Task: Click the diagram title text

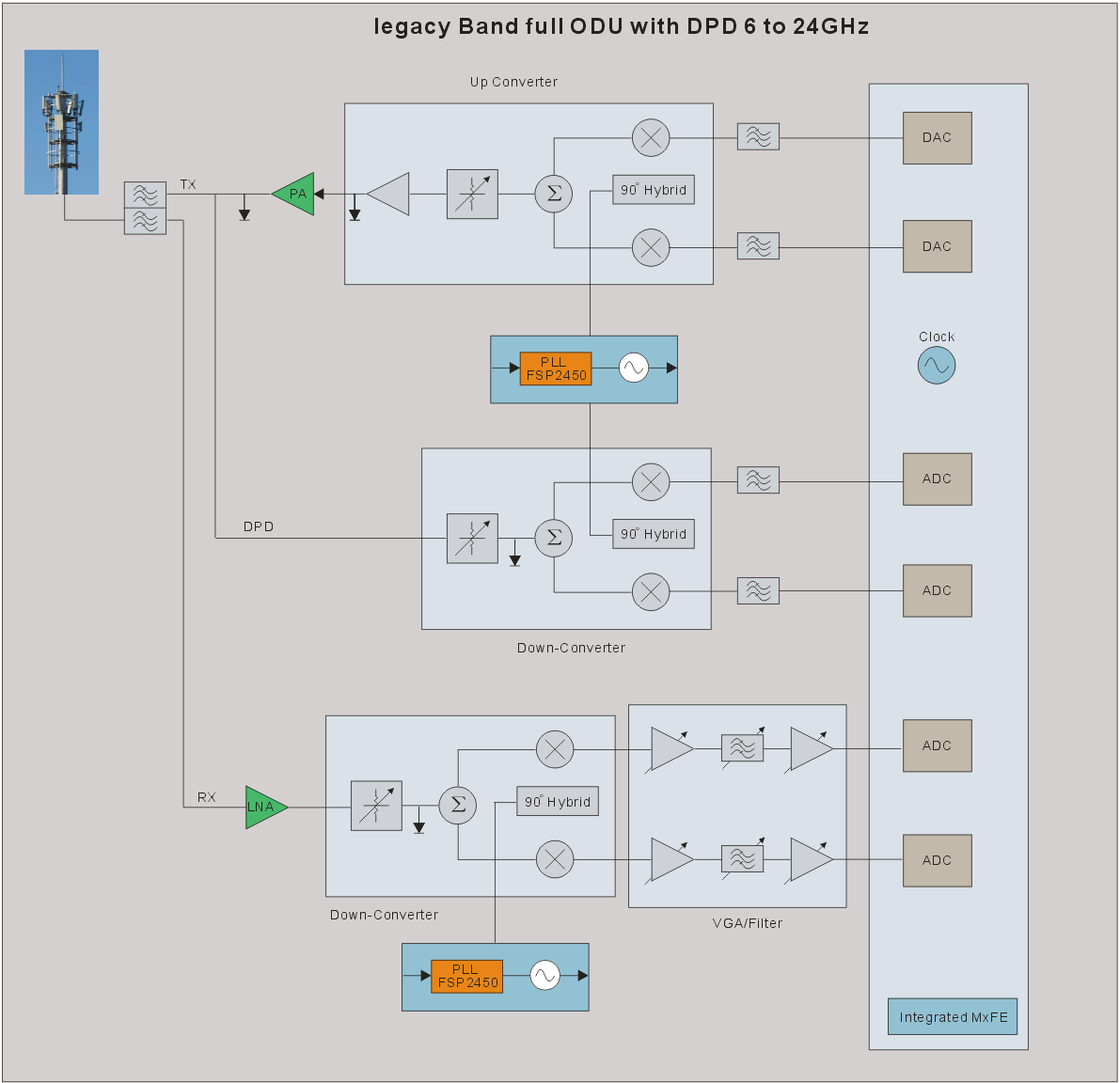Action: [x=622, y=27]
